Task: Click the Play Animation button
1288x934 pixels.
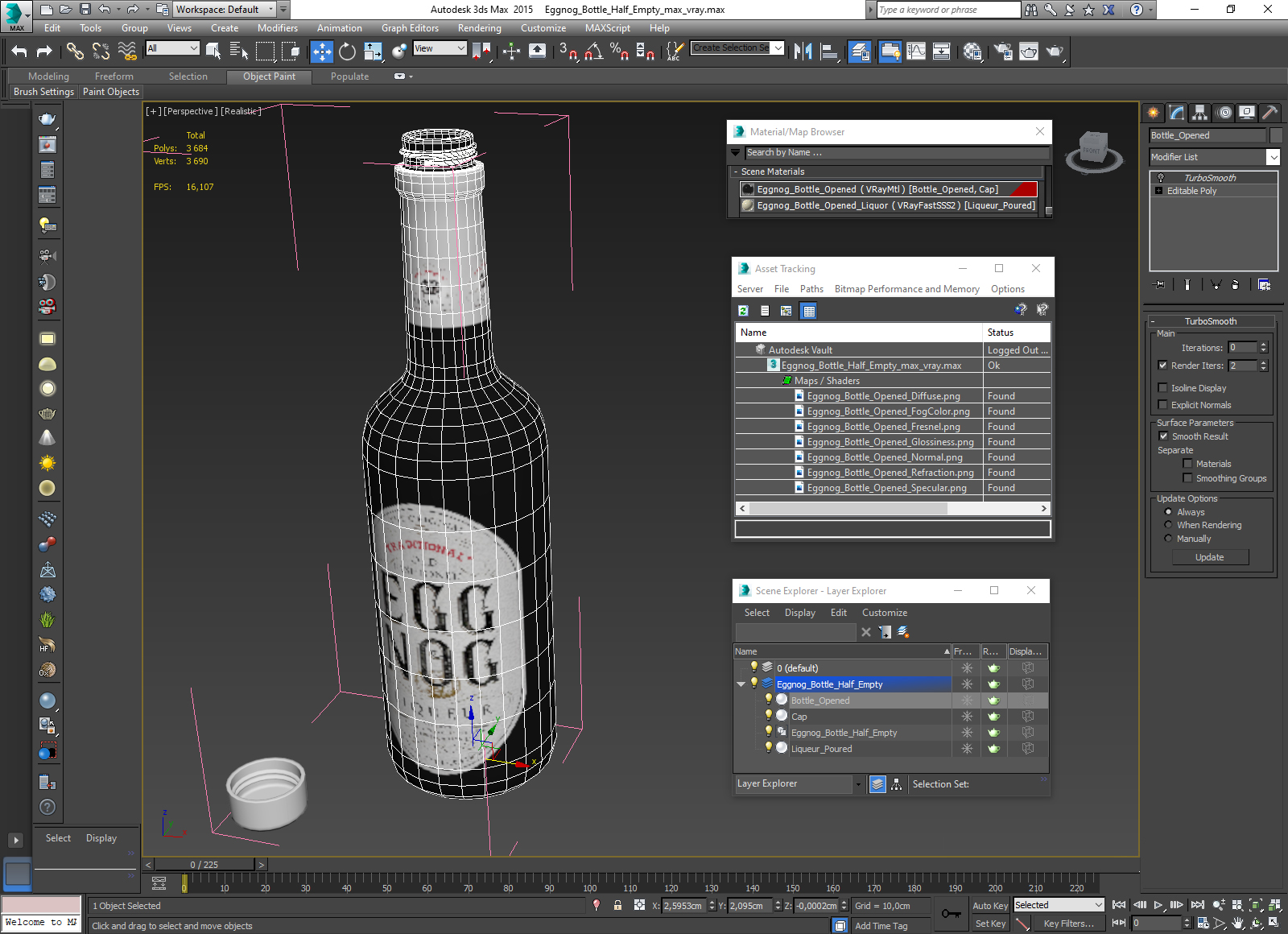Action: [x=1158, y=905]
